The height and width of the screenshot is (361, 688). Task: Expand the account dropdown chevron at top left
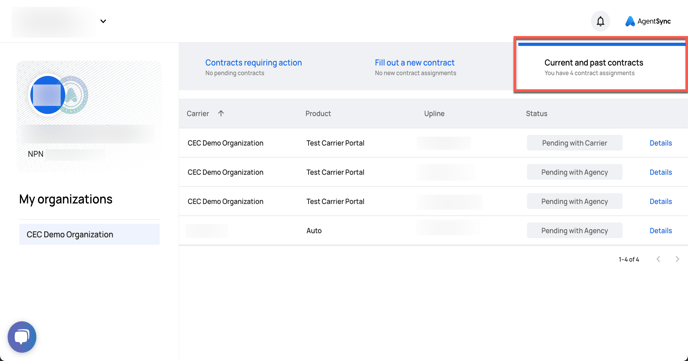[x=103, y=21]
